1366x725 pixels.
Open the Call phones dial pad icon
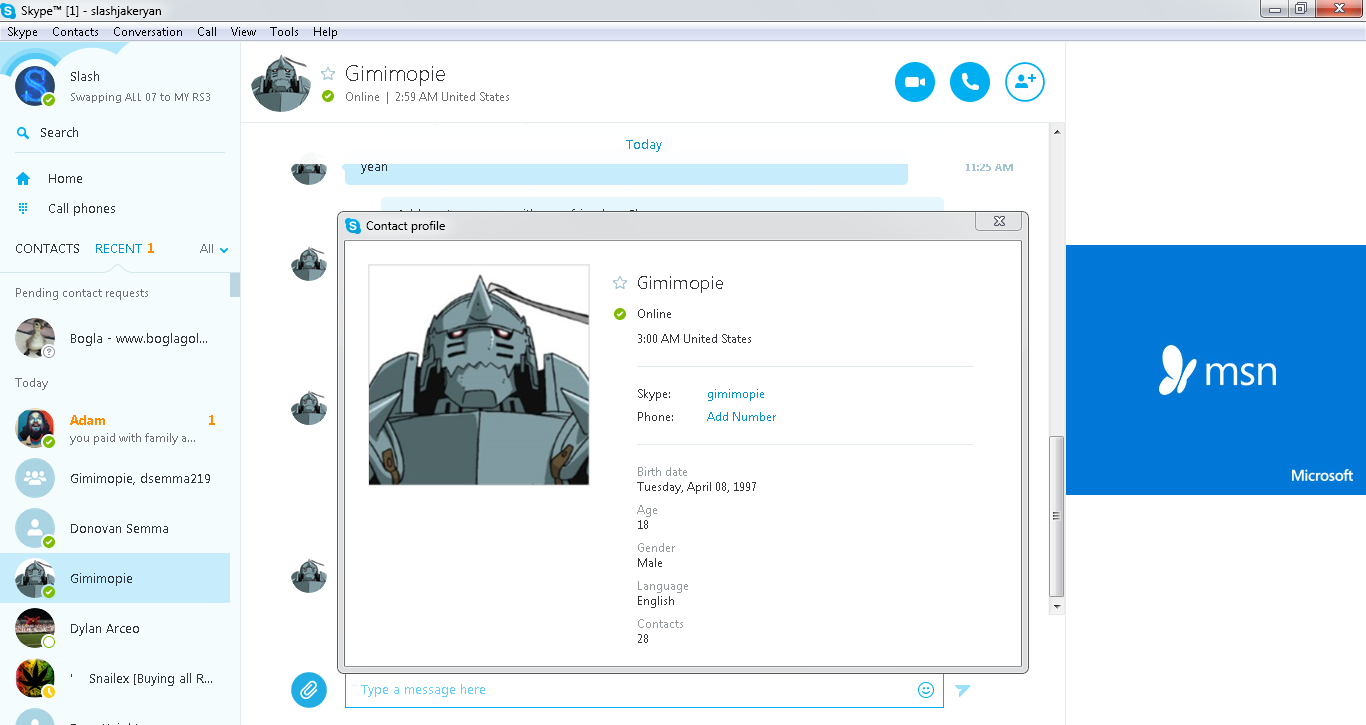pyautogui.click(x=23, y=208)
